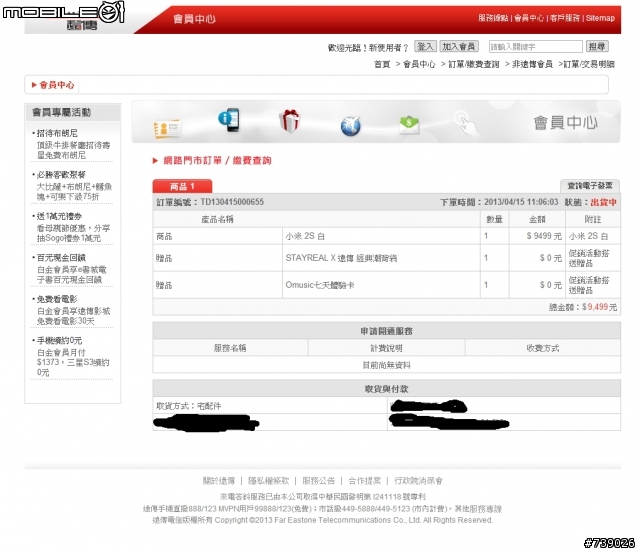
Task: Click STAYREAL X 遠傳 gift row name
Action: [x=341, y=258]
